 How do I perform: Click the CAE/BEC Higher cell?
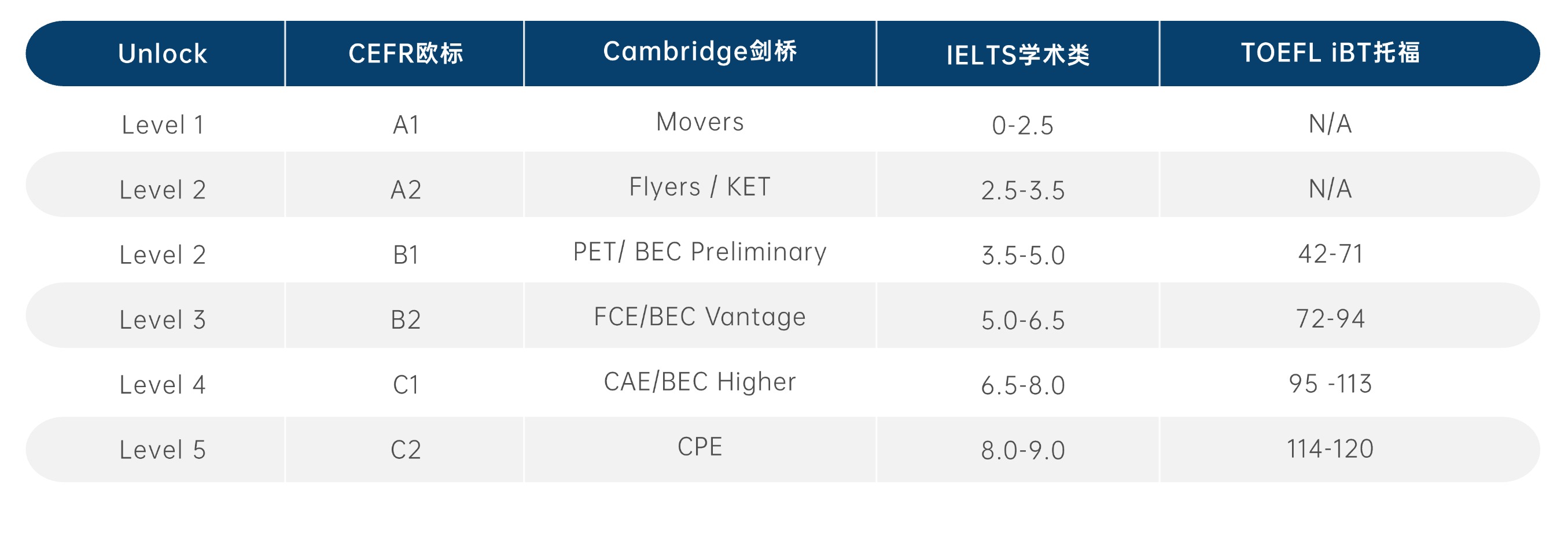[x=700, y=382]
